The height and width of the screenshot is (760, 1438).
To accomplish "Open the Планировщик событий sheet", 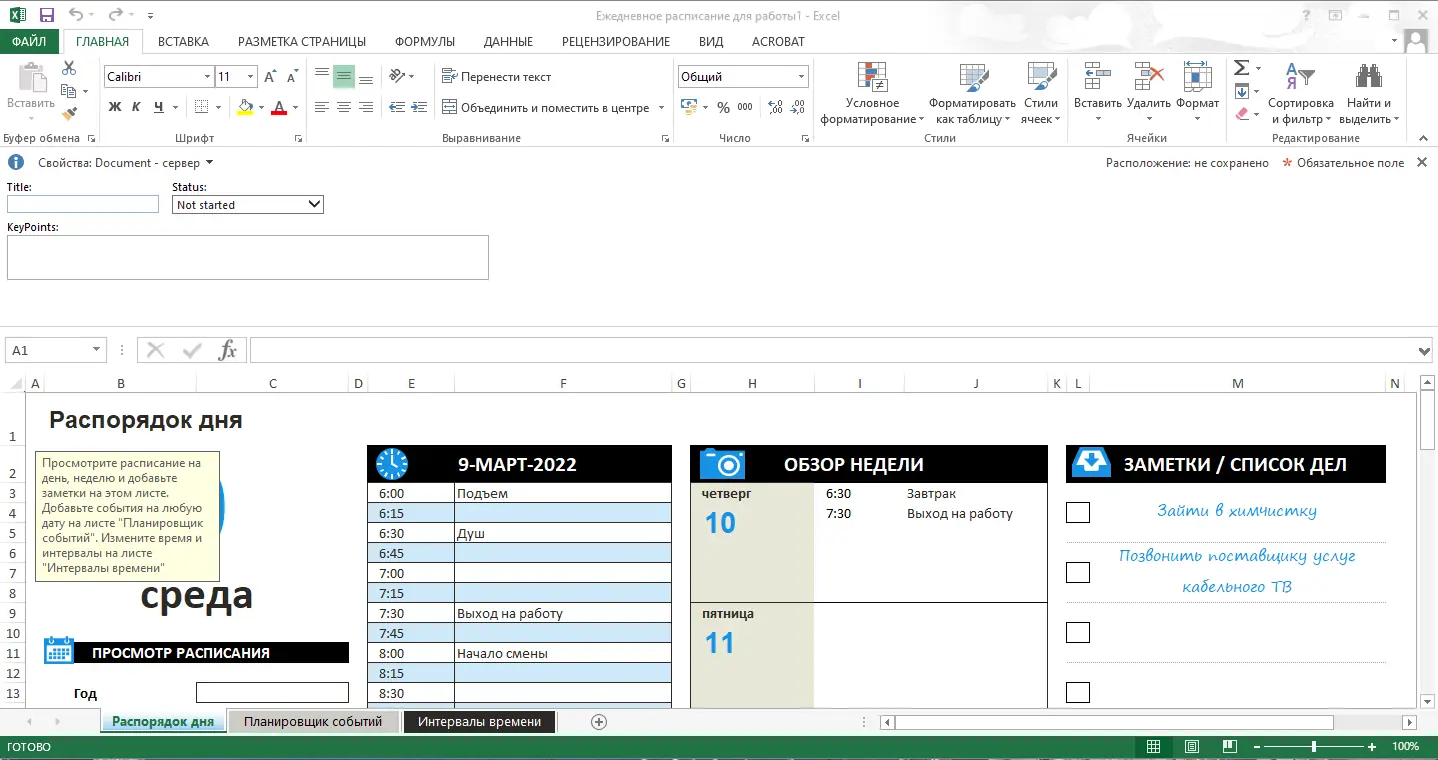I will tap(314, 720).
